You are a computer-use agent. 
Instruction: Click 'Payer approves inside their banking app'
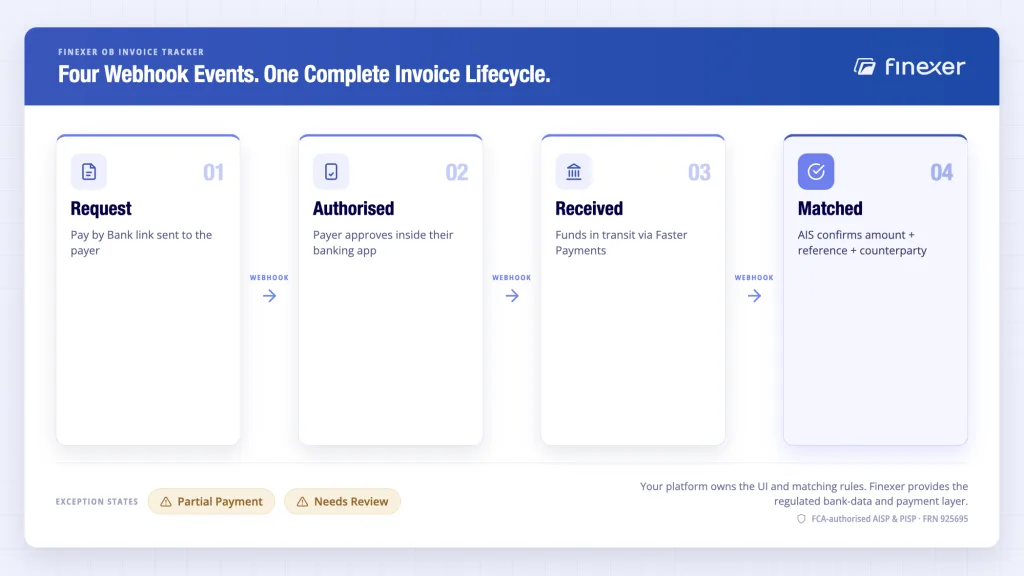click(383, 242)
